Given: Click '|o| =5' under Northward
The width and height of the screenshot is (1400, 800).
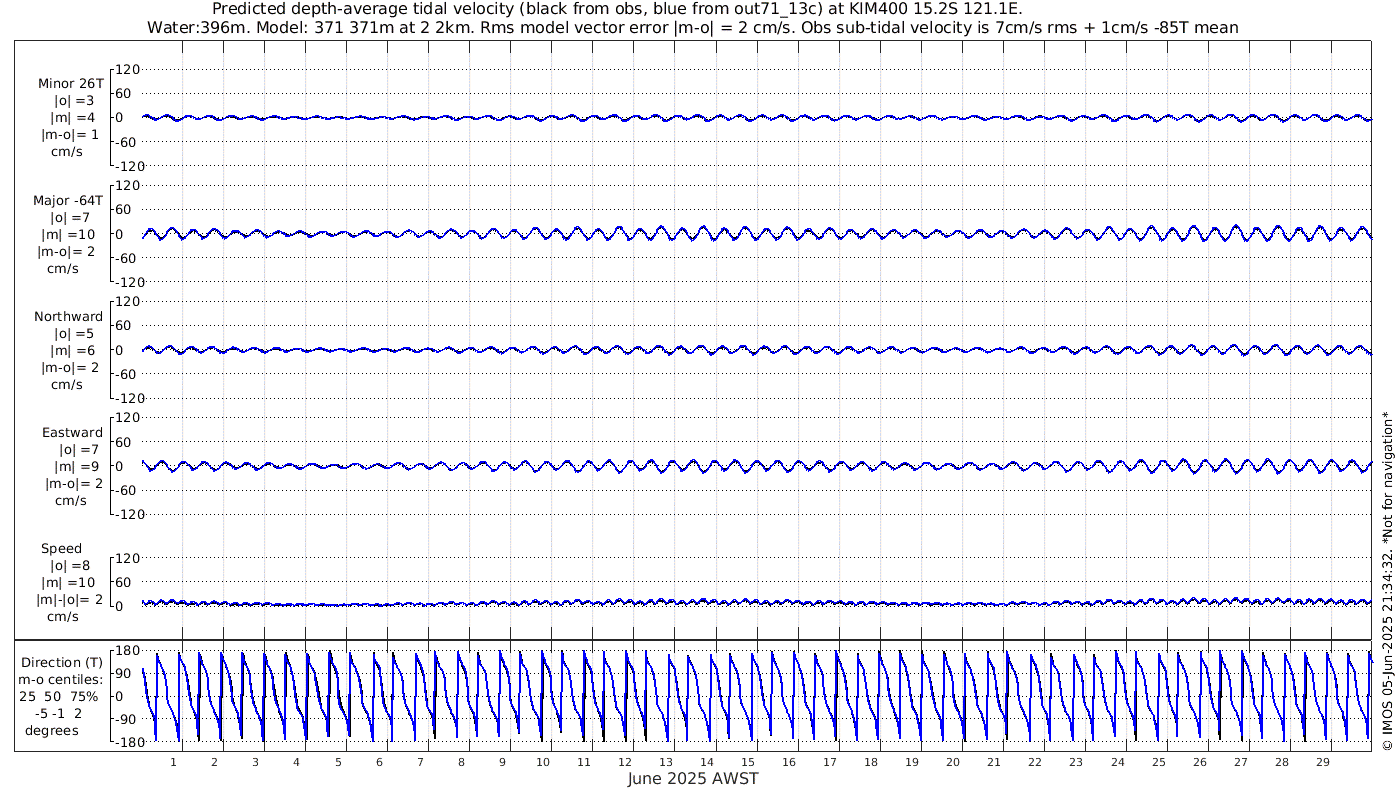Looking at the screenshot, I should pos(73,334).
